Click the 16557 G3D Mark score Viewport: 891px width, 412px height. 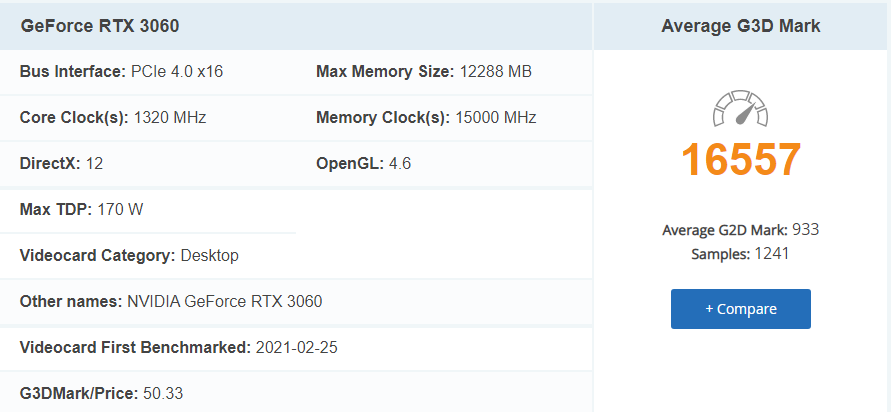740,160
